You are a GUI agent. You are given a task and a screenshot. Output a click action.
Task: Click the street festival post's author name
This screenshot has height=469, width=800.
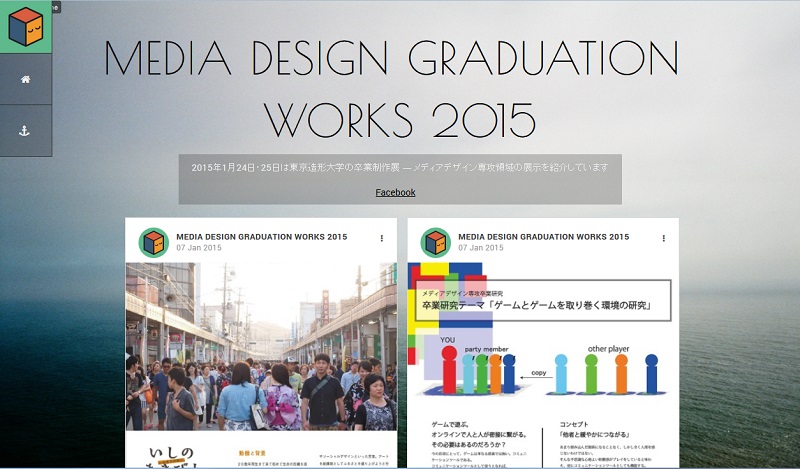click(262, 237)
